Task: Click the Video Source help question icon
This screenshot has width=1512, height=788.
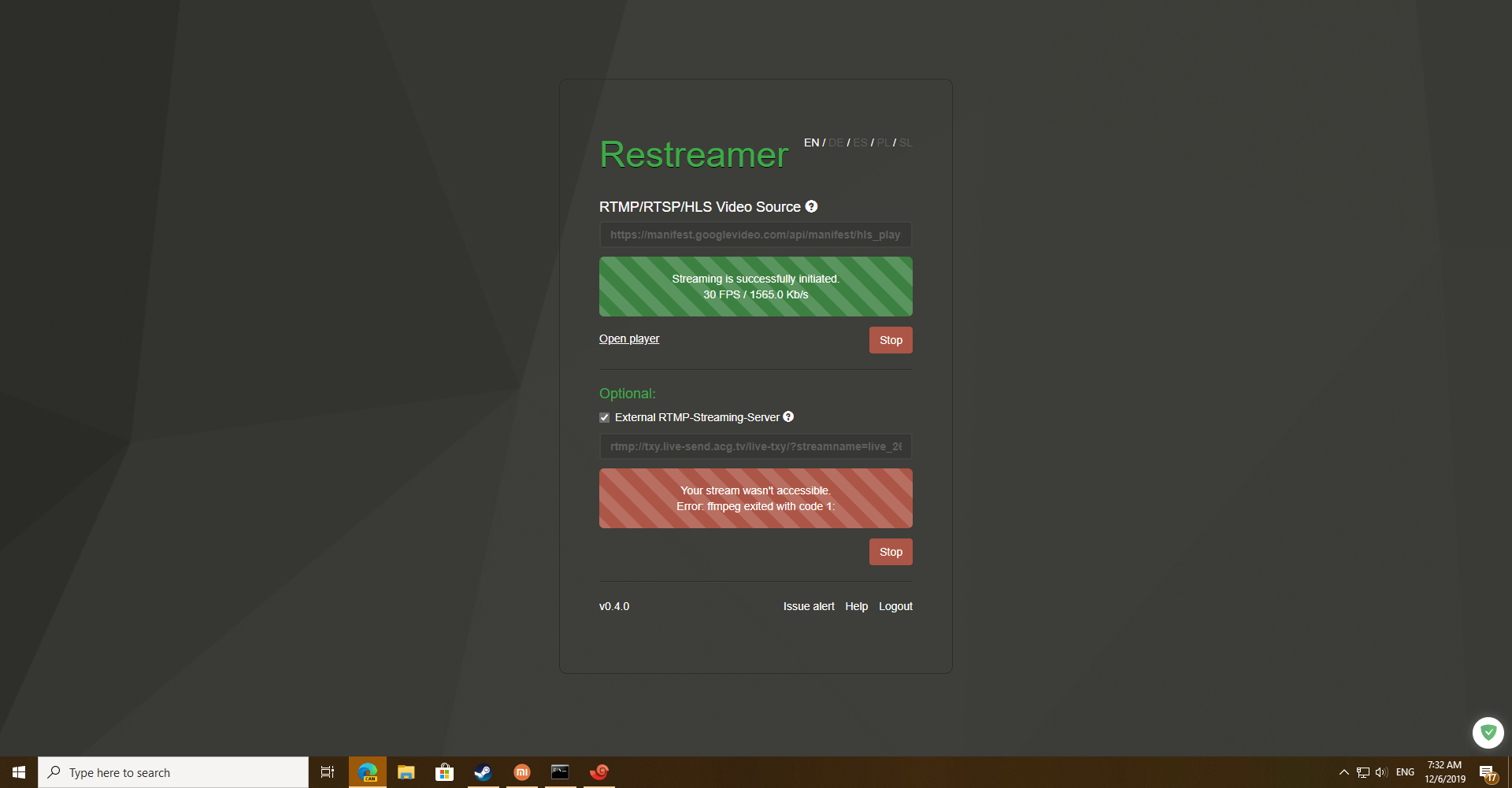Action: click(x=811, y=206)
